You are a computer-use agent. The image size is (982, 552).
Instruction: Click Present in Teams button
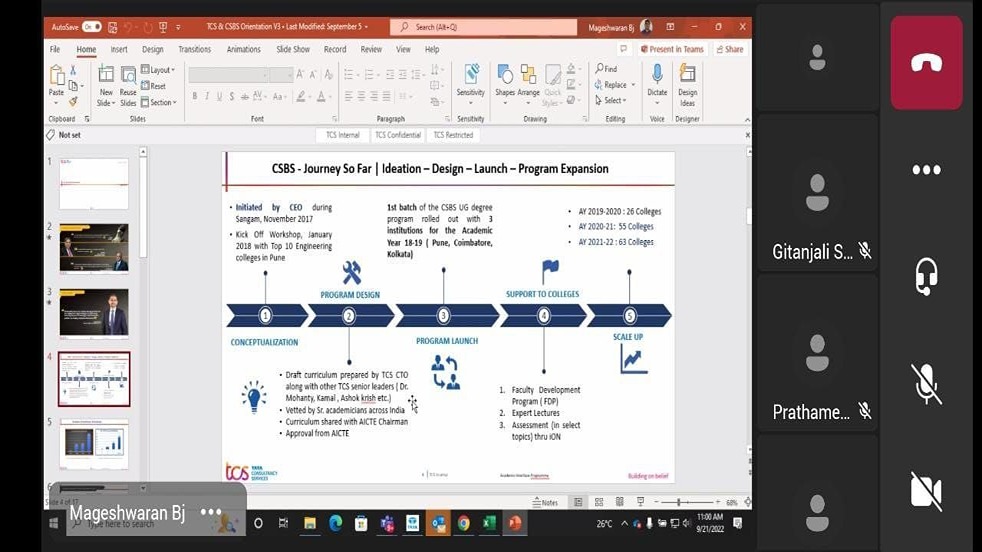click(672, 49)
